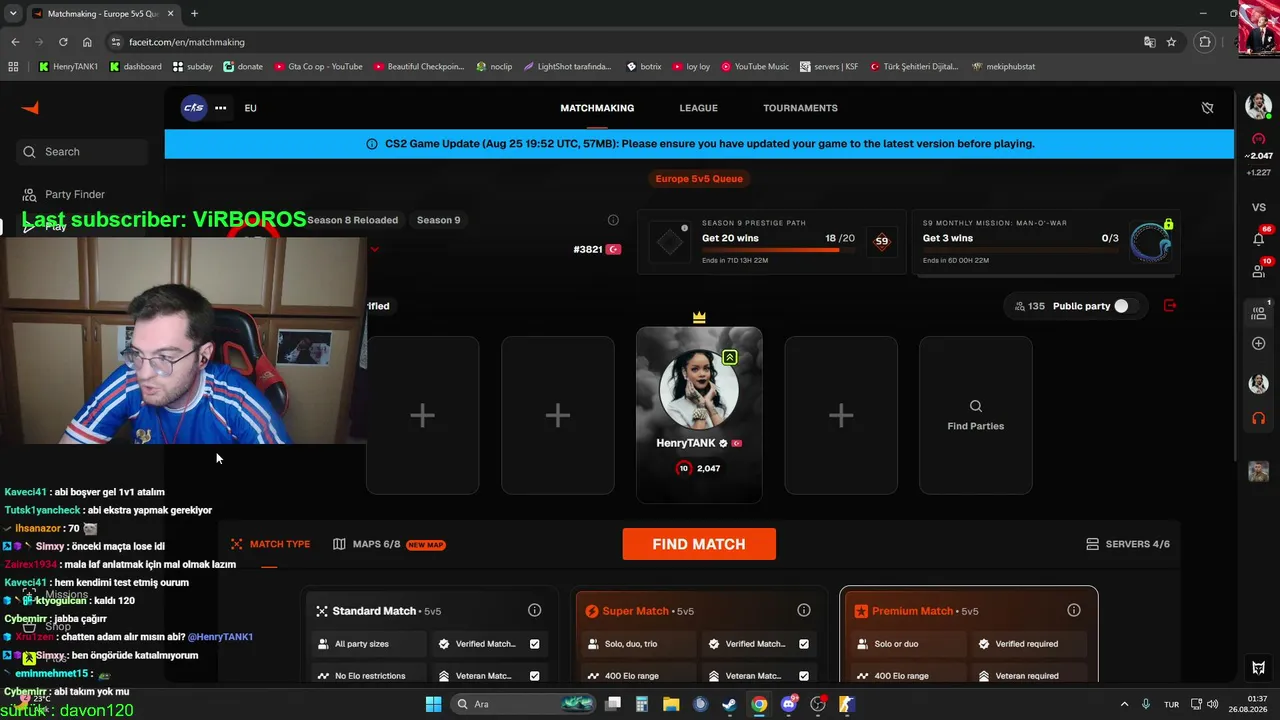Screen dimensions: 1280x720
Task: Open the CS2 game selector icon
Action: point(193,108)
